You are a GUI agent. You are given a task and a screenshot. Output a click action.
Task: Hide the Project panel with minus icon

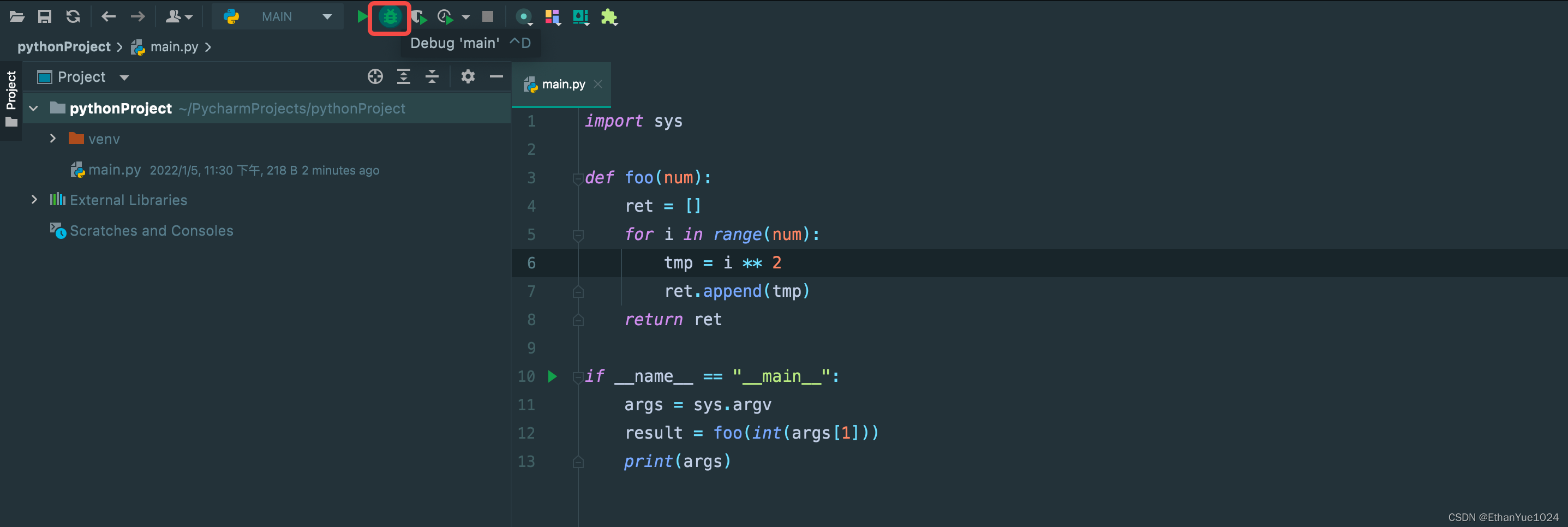point(496,77)
